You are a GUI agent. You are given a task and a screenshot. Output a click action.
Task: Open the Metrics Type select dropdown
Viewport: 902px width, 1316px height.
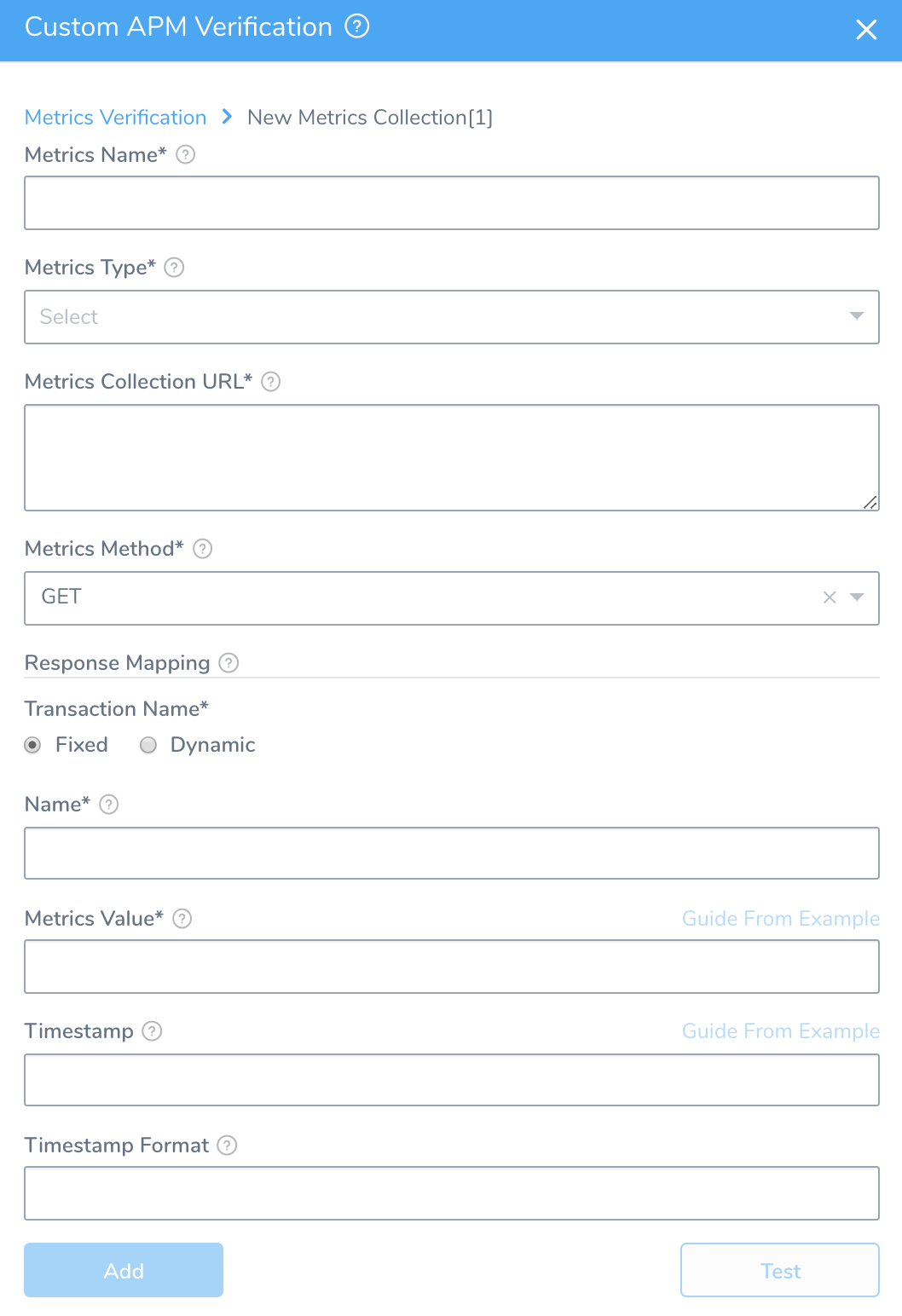point(452,317)
